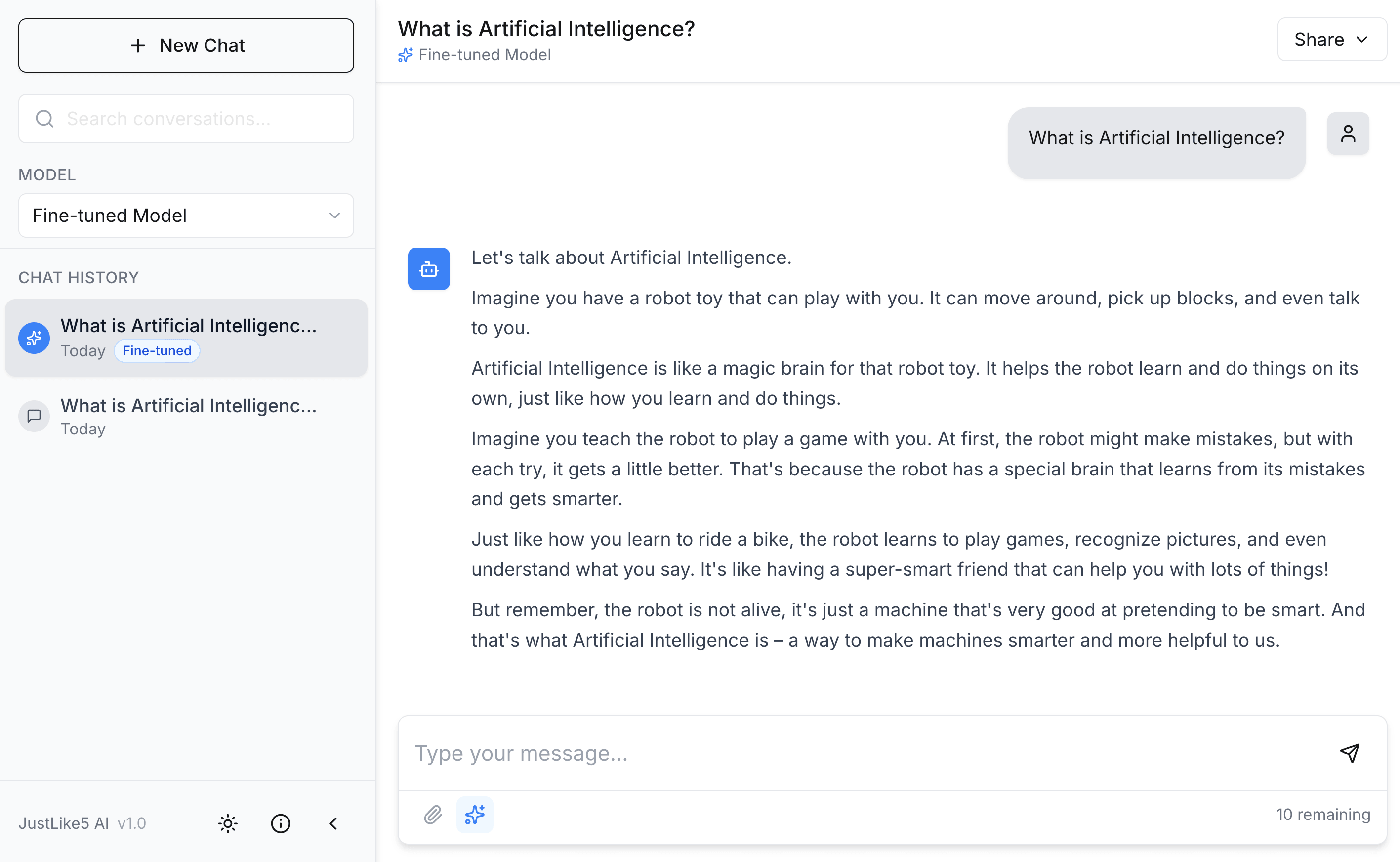Open the Fine-tuned Model dropdown
The width and height of the screenshot is (1400, 862).
point(186,215)
